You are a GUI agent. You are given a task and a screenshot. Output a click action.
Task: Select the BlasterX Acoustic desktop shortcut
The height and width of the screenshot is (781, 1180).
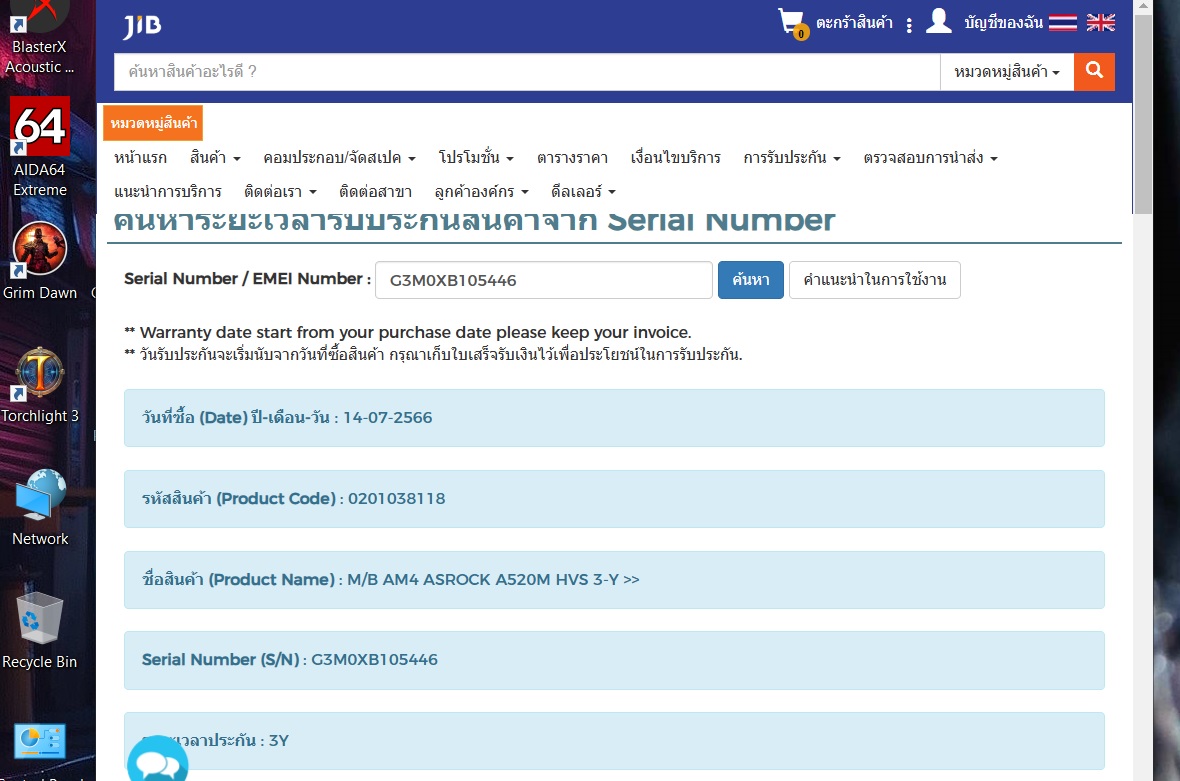[39, 38]
